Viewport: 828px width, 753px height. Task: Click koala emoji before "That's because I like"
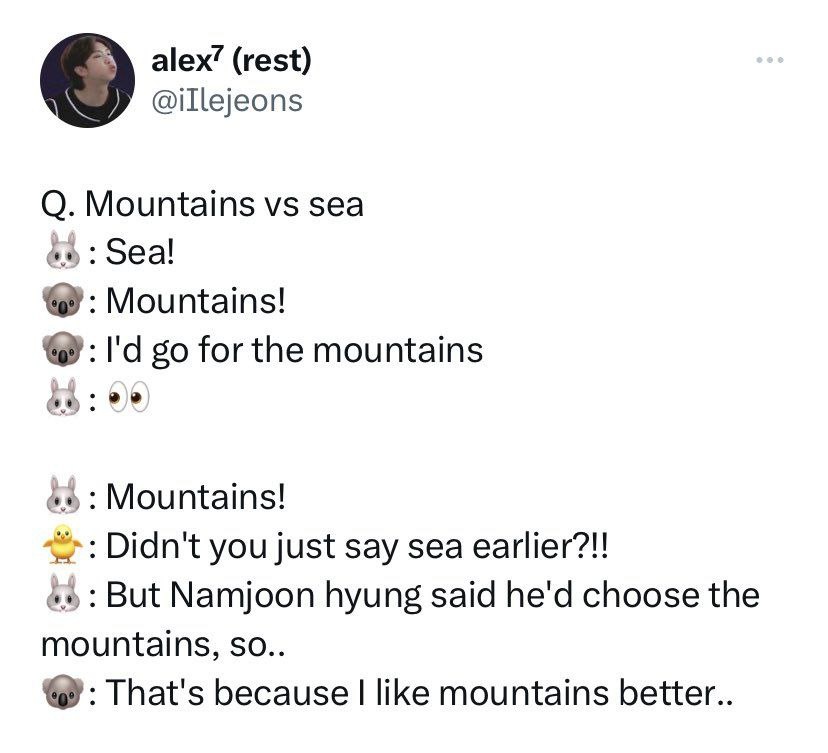(x=63, y=691)
